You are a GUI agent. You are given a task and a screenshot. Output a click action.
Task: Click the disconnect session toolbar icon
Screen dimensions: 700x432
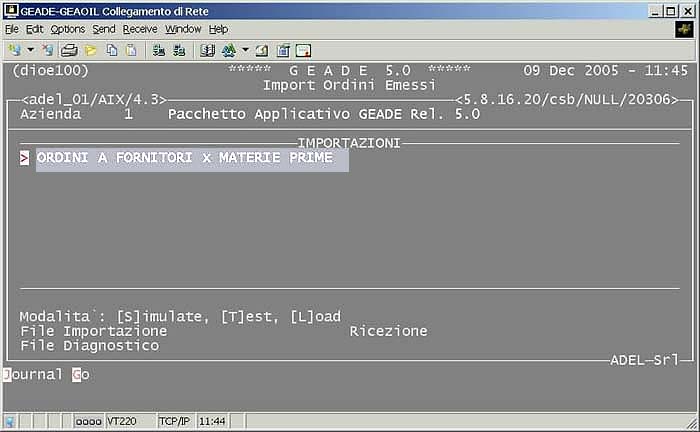47,49
